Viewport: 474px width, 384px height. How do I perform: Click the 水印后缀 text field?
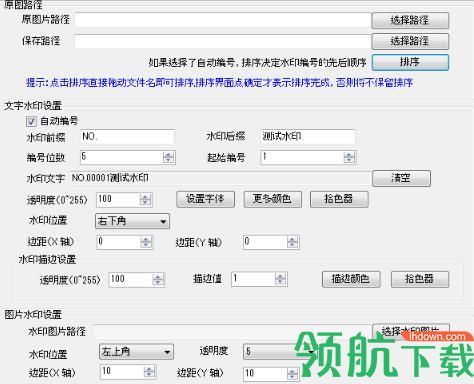click(307, 137)
